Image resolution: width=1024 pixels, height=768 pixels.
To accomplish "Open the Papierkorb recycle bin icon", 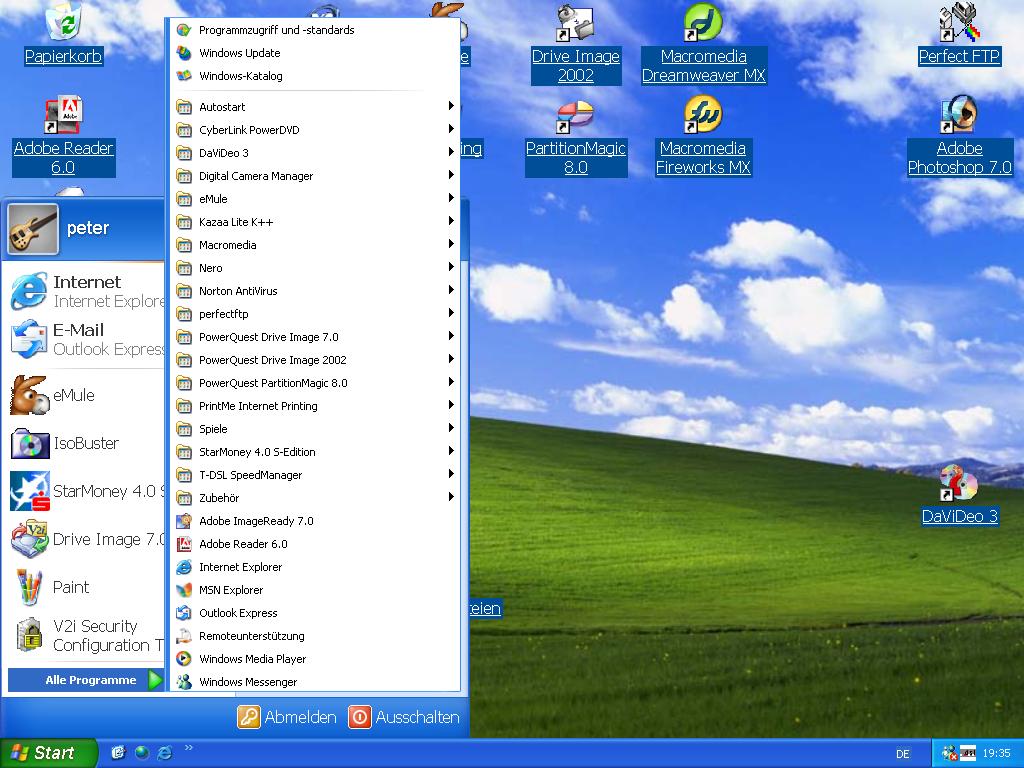I will 63,24.
